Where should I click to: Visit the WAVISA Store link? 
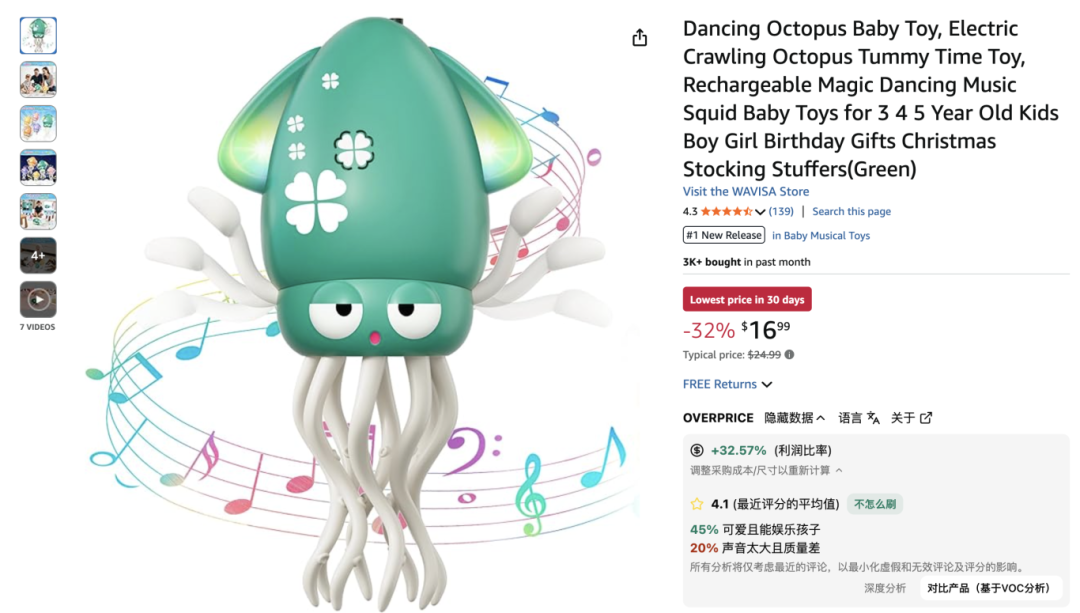[x=746, y=192]
